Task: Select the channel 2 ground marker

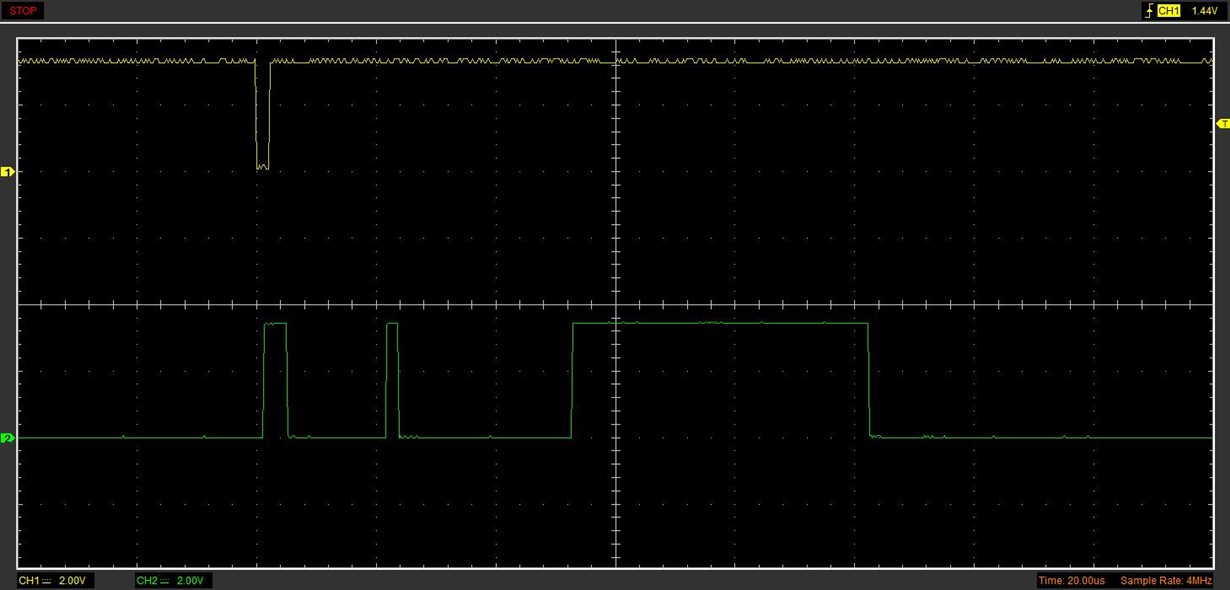Action: click(x=7, y=438)
